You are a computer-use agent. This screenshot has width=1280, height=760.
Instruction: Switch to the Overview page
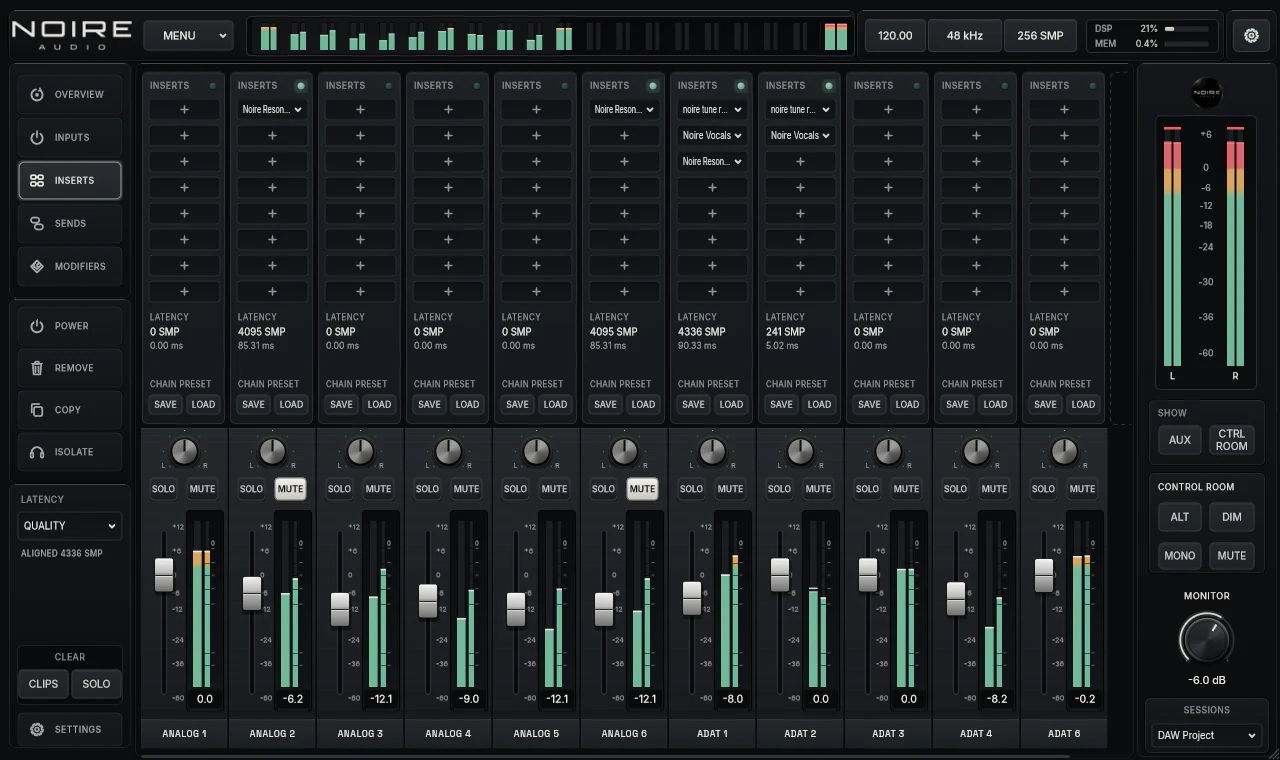point(70,94)
